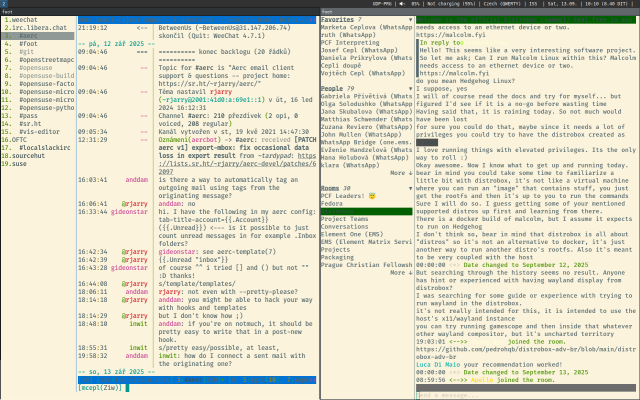Open the lists.sr.ht patches link
Screen dimensions: 640x400
coord(237,164)
